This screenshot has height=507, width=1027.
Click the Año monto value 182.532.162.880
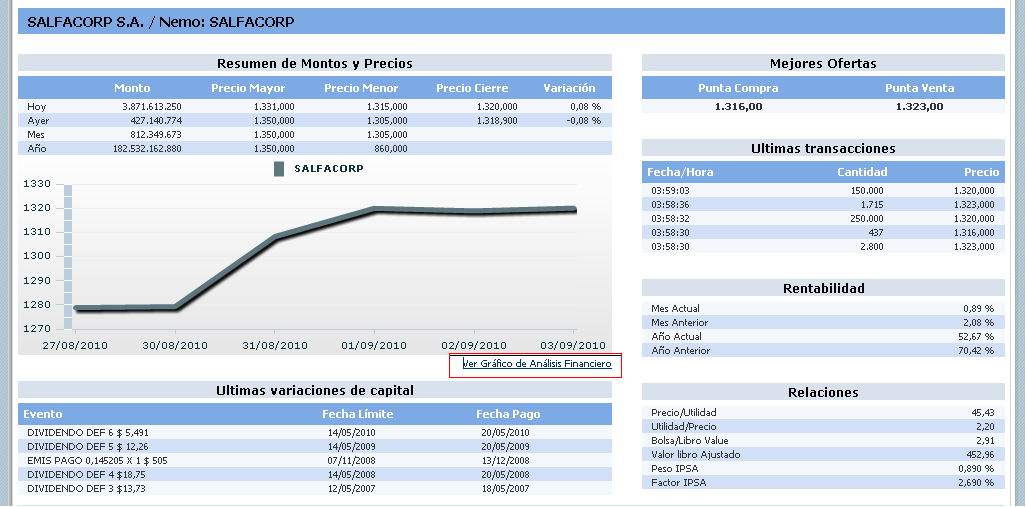coord(147,149)
